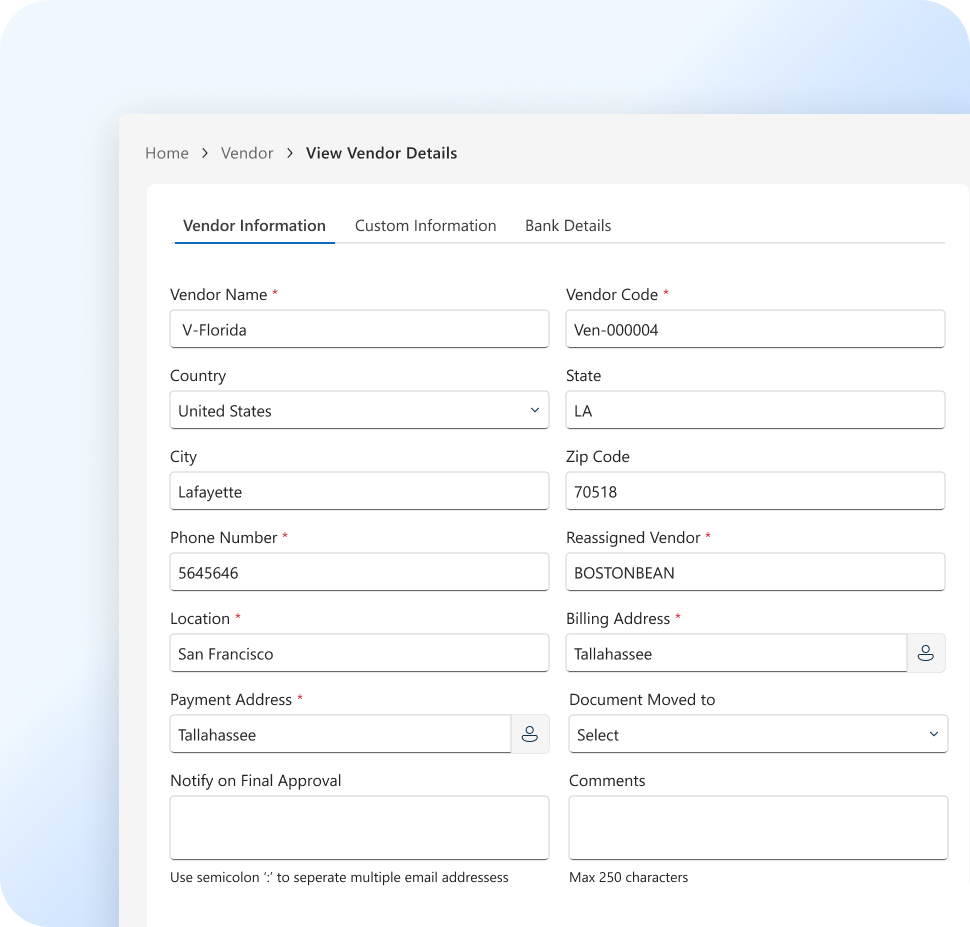The image size is (970, 927).
Task: Click the Billing Address text field
Action: pos(735,653)
